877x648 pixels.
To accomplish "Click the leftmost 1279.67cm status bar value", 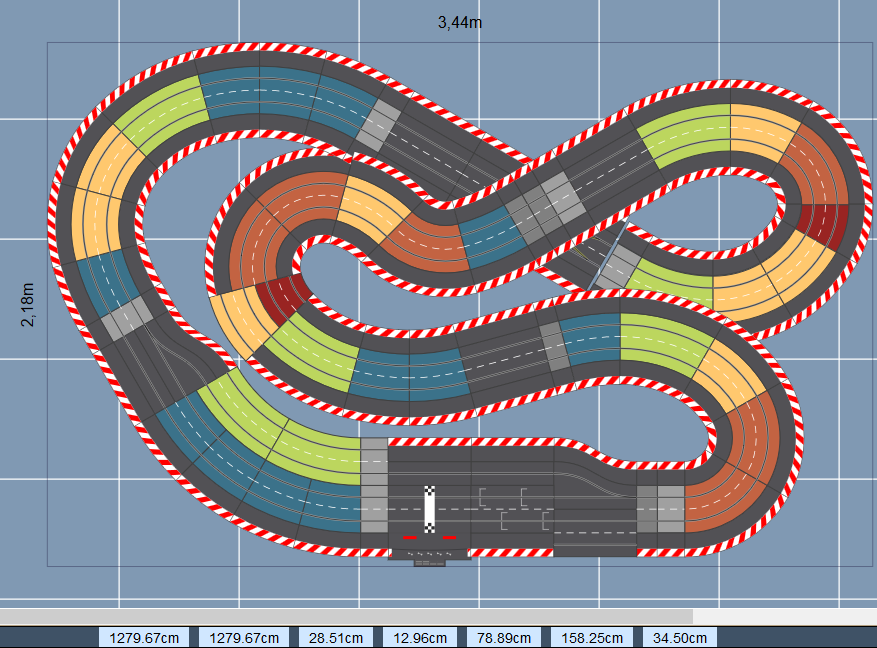I will tap(144, 638).
